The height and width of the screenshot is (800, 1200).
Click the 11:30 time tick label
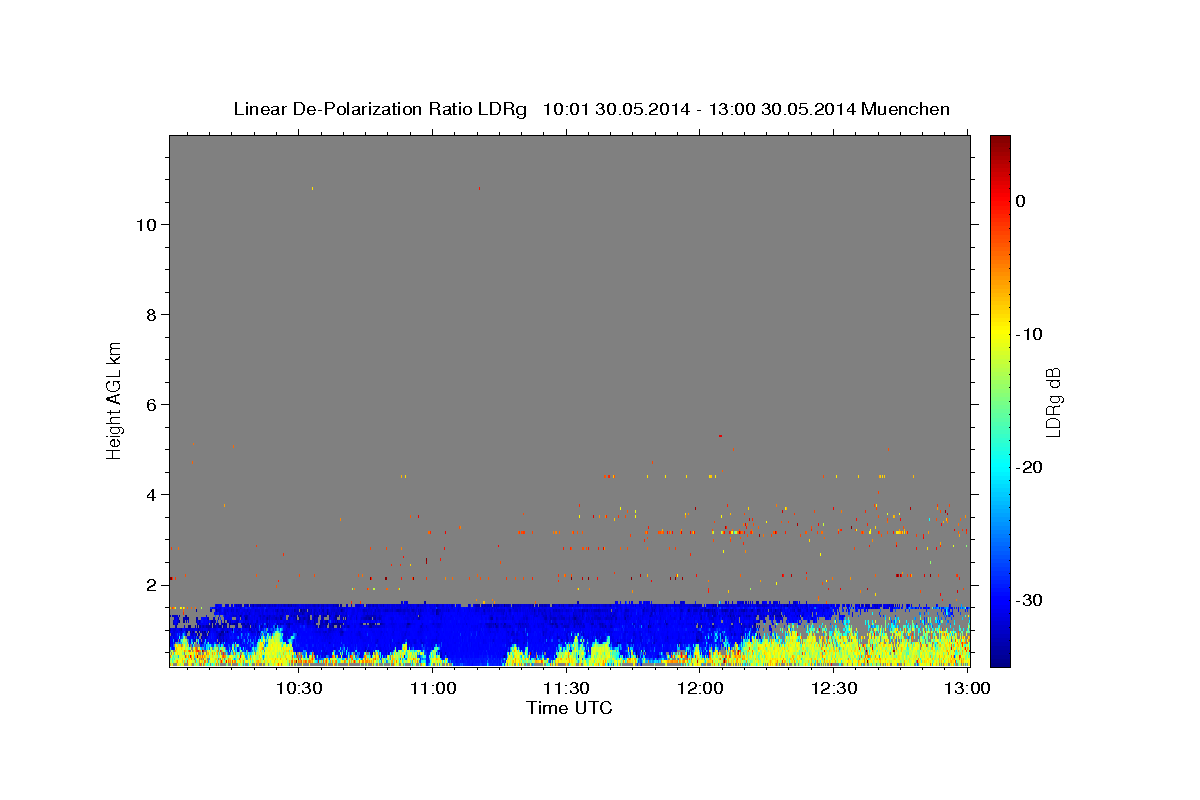click(x=566, y=689)
